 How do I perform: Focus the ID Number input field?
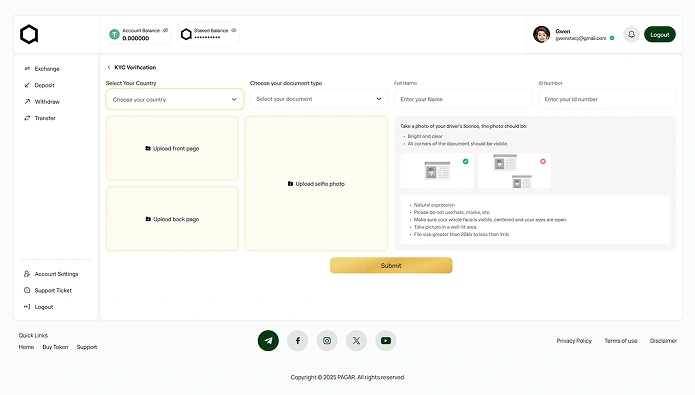click(607, 99)
